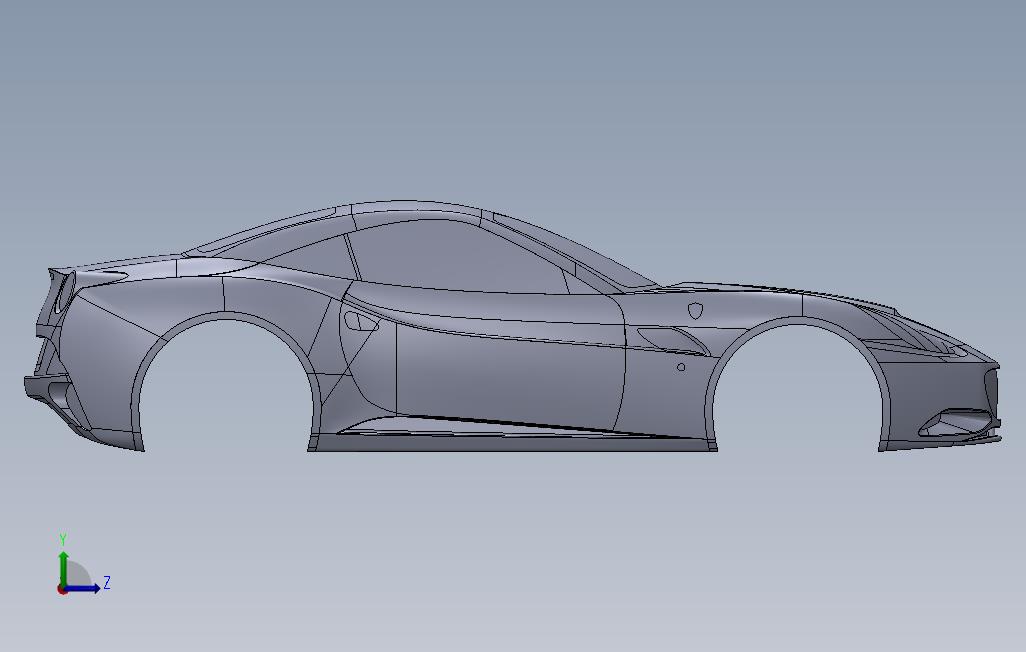The image size is (1026, 652).
Task: Select the small circular feature below the fender vent
Action: coord(681,367)
